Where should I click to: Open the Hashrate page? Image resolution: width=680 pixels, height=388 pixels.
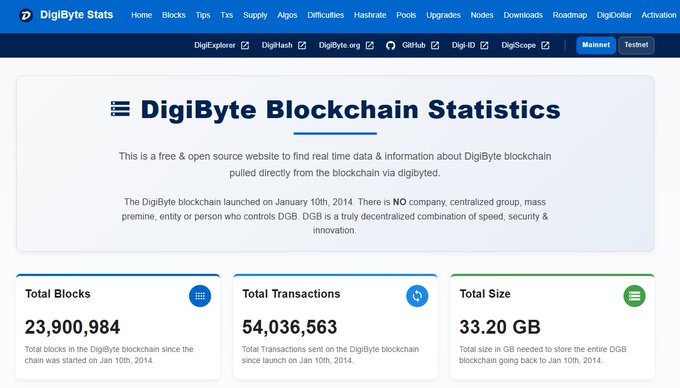click(370, 15)
